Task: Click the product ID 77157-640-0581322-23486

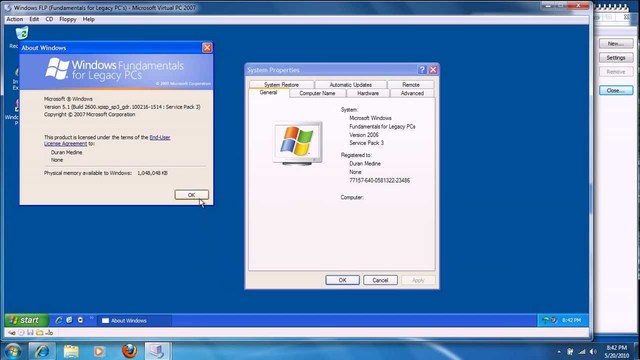Action: (x=380, y=180)
